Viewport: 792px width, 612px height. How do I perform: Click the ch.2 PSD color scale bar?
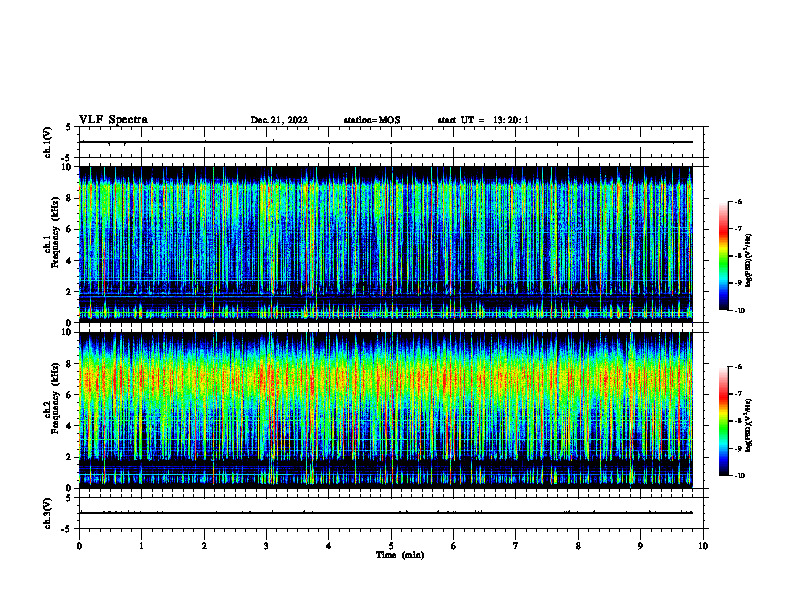point(724,421)
